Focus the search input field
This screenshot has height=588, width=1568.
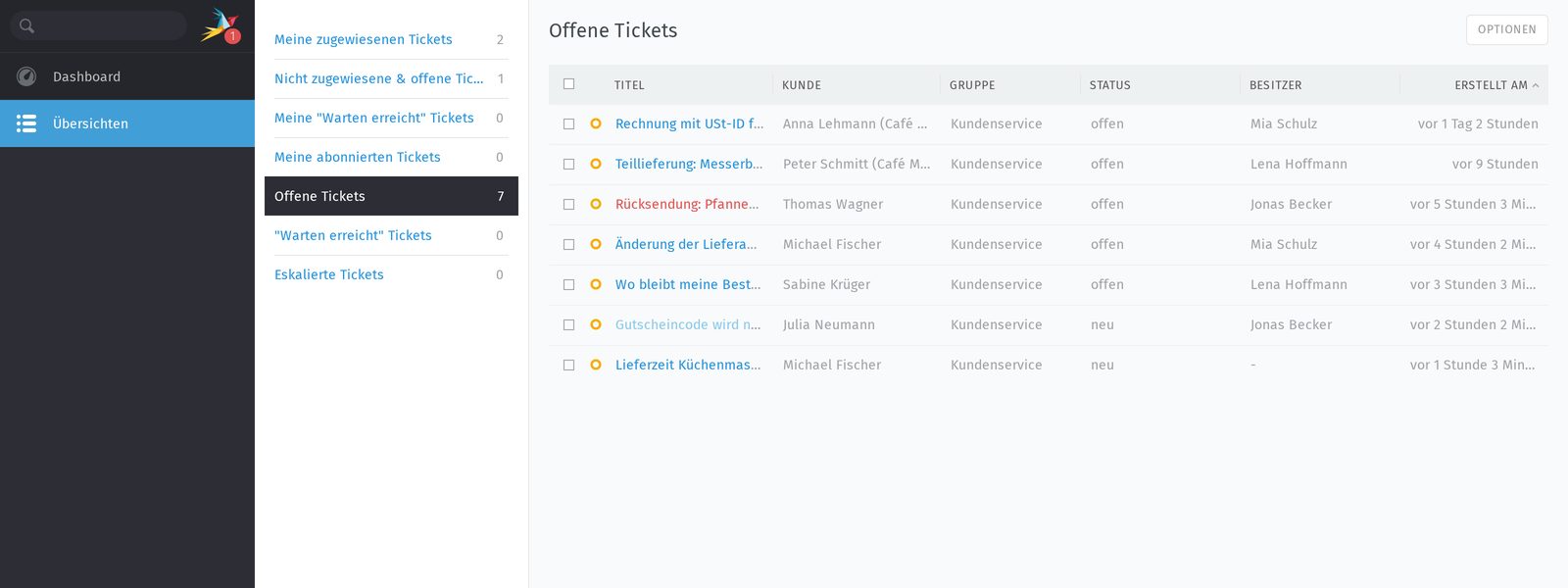pyautogui.click(x=98, y=26)
